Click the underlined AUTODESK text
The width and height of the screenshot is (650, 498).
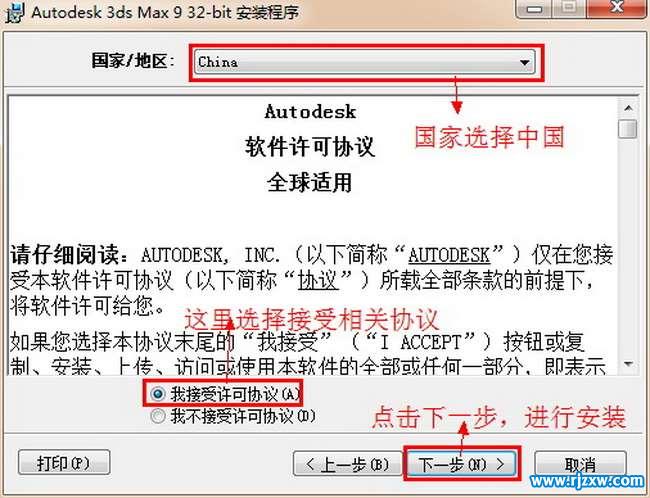(449, 255)
